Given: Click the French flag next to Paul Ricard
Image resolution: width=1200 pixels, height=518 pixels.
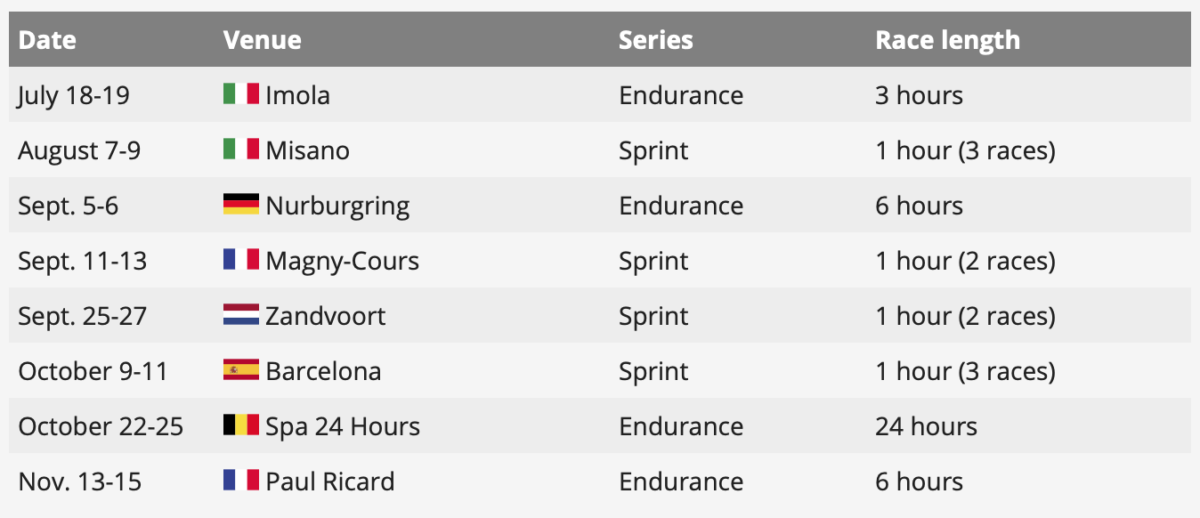Looking at the screenshot, I should tap(241, 481).
